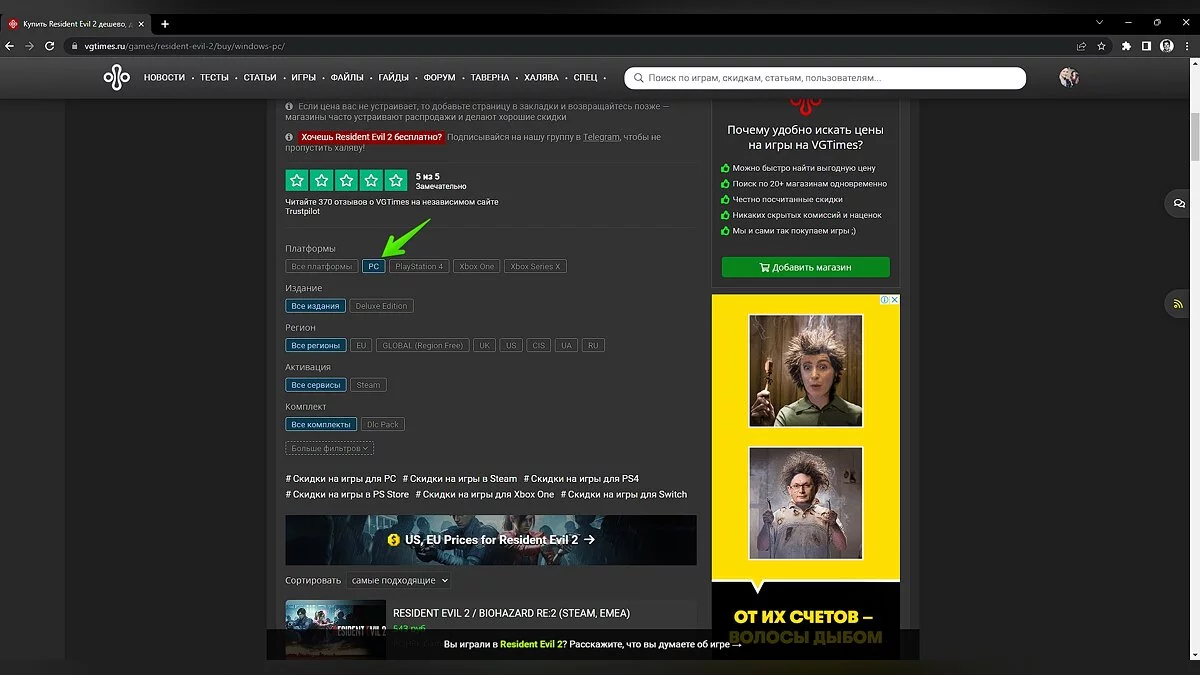This screenshot has width=1200, height=675.
Task: Open the Скидки на игры для Xbox One tag
Action: tap(485, 494)
